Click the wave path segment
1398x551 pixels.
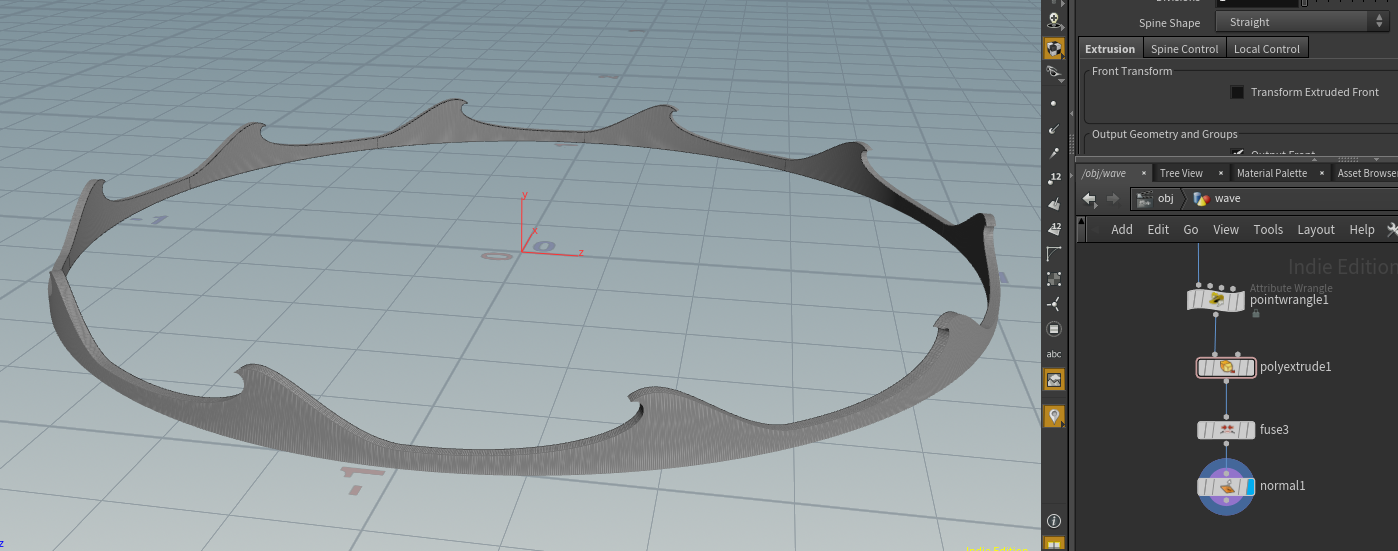pos(1217,198)
